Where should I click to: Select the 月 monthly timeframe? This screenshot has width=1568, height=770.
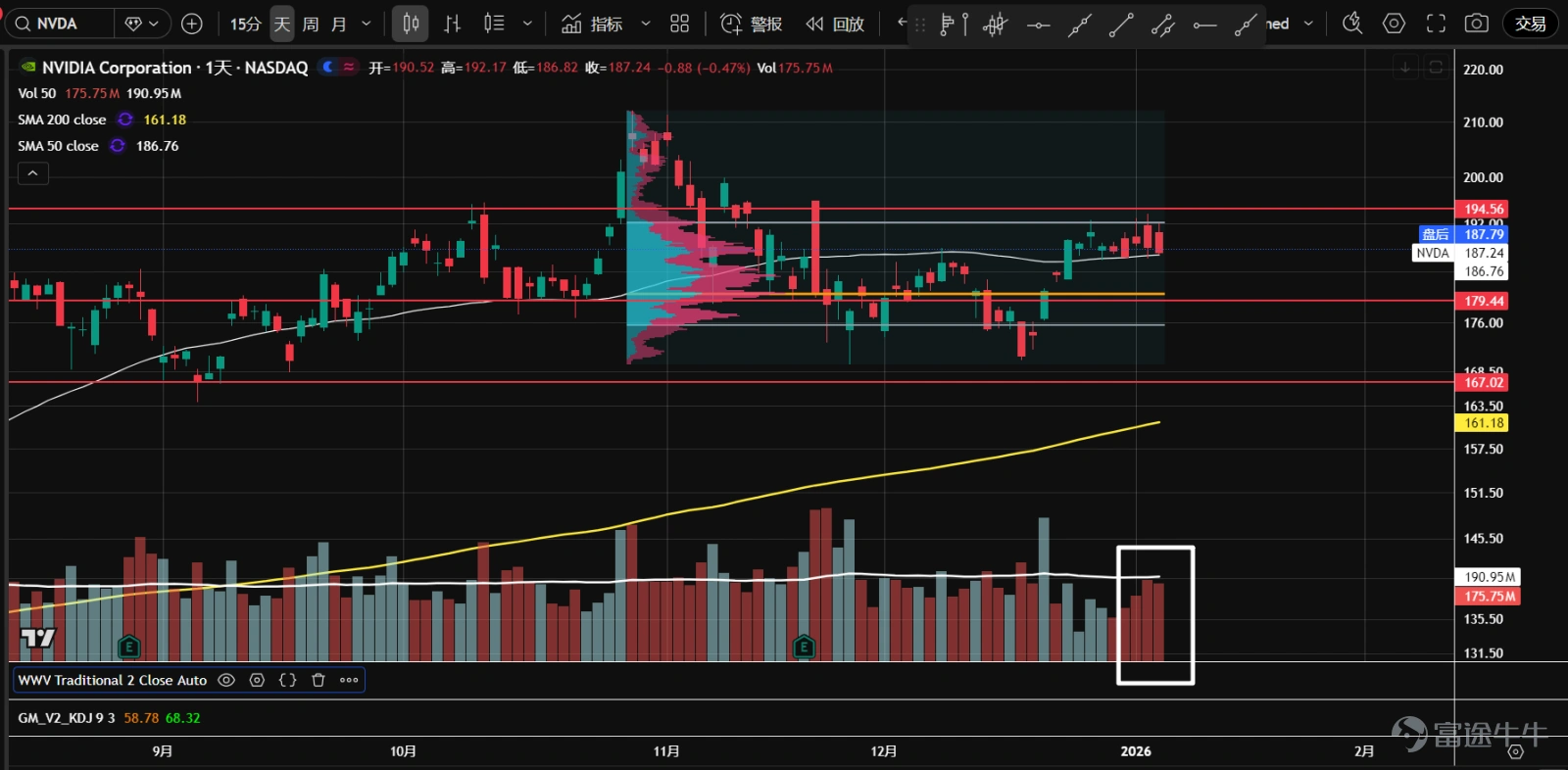(x=339, y=24)
